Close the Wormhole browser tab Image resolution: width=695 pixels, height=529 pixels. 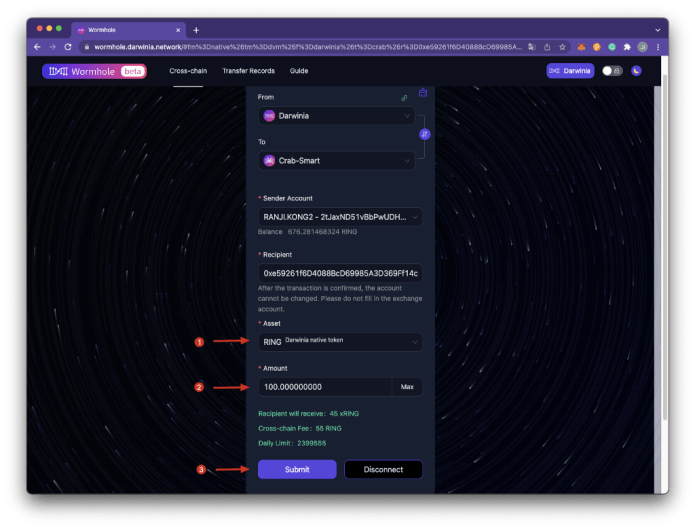click(178, 30)
